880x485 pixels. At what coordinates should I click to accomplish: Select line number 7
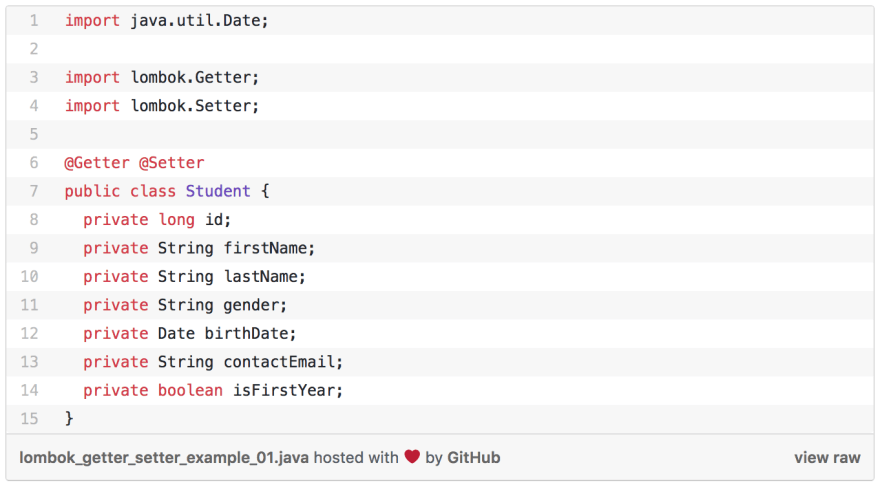click(34, 191)
